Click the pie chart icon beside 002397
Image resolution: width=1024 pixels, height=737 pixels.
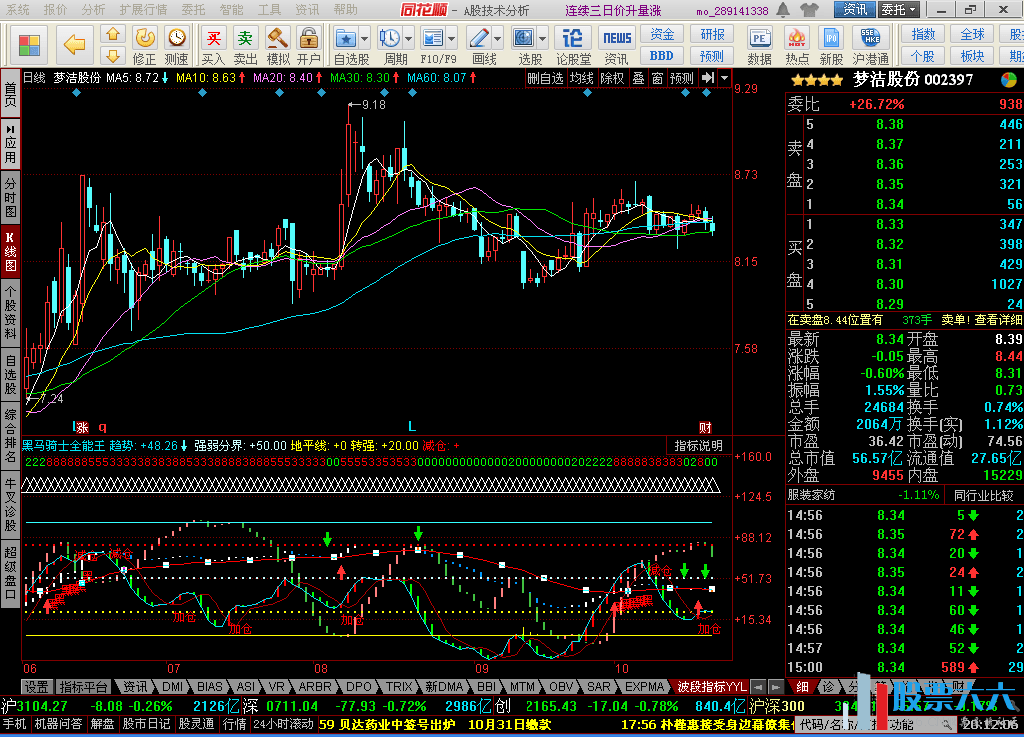[x=1009, y=80]
